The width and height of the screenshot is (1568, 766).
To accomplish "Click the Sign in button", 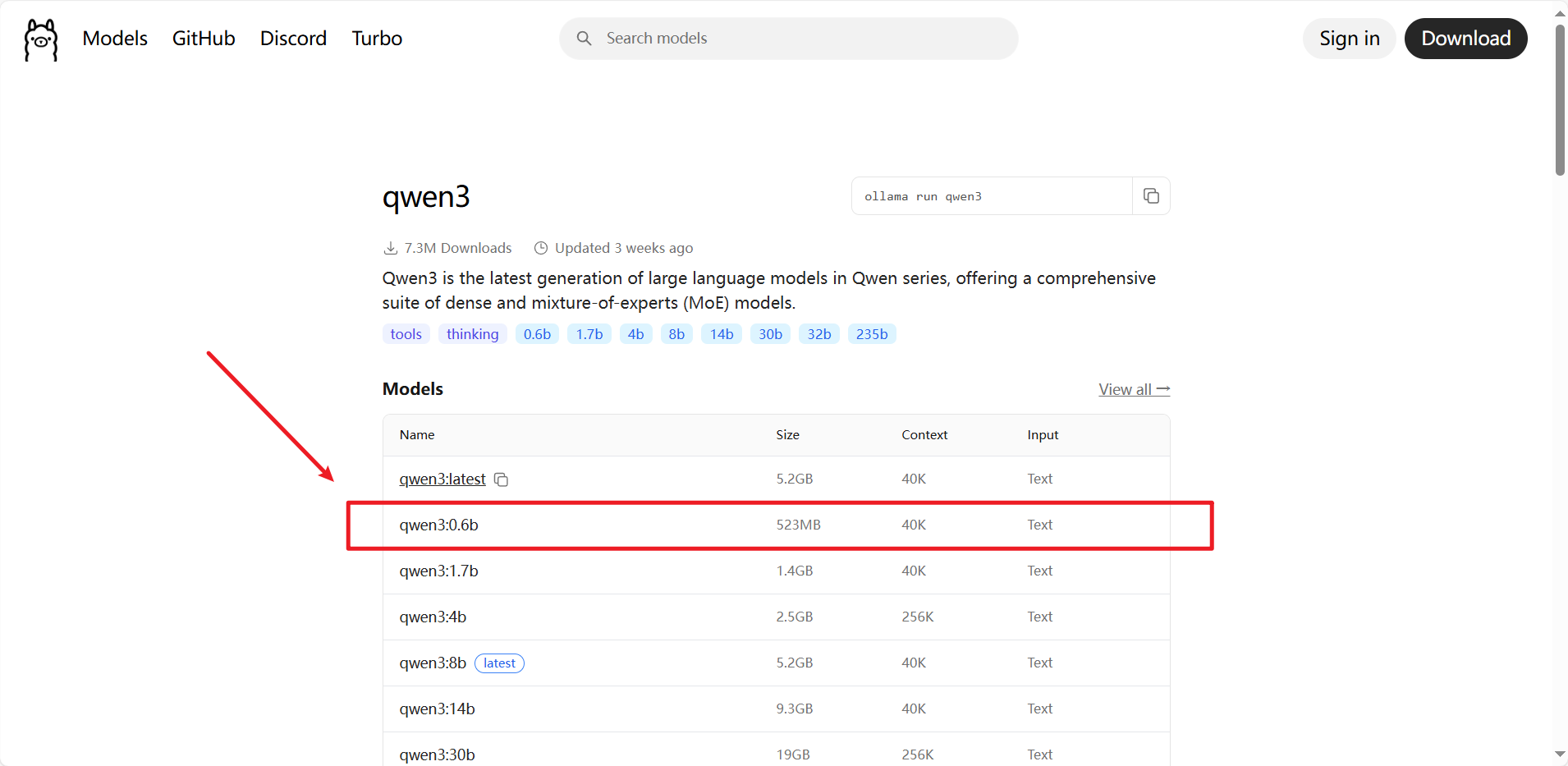I will tap(1349, 39).
